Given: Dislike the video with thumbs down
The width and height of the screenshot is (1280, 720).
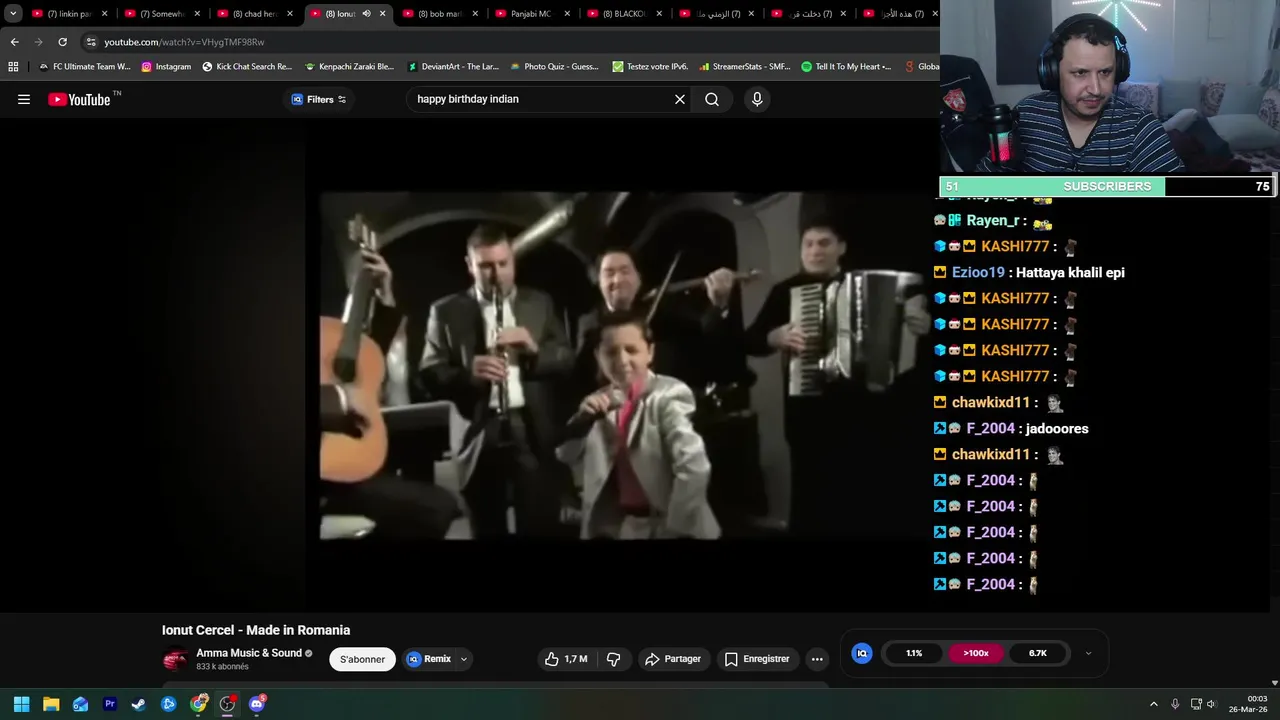Looking at the screenshot, I should point(614,659).
